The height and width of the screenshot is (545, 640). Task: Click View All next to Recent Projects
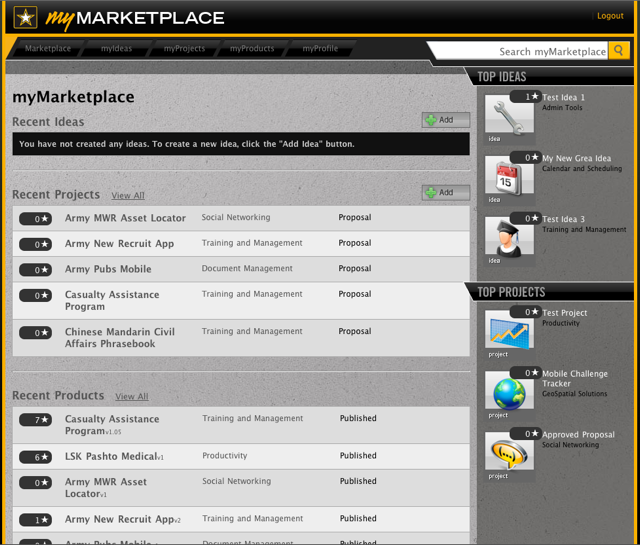[128, 196]
